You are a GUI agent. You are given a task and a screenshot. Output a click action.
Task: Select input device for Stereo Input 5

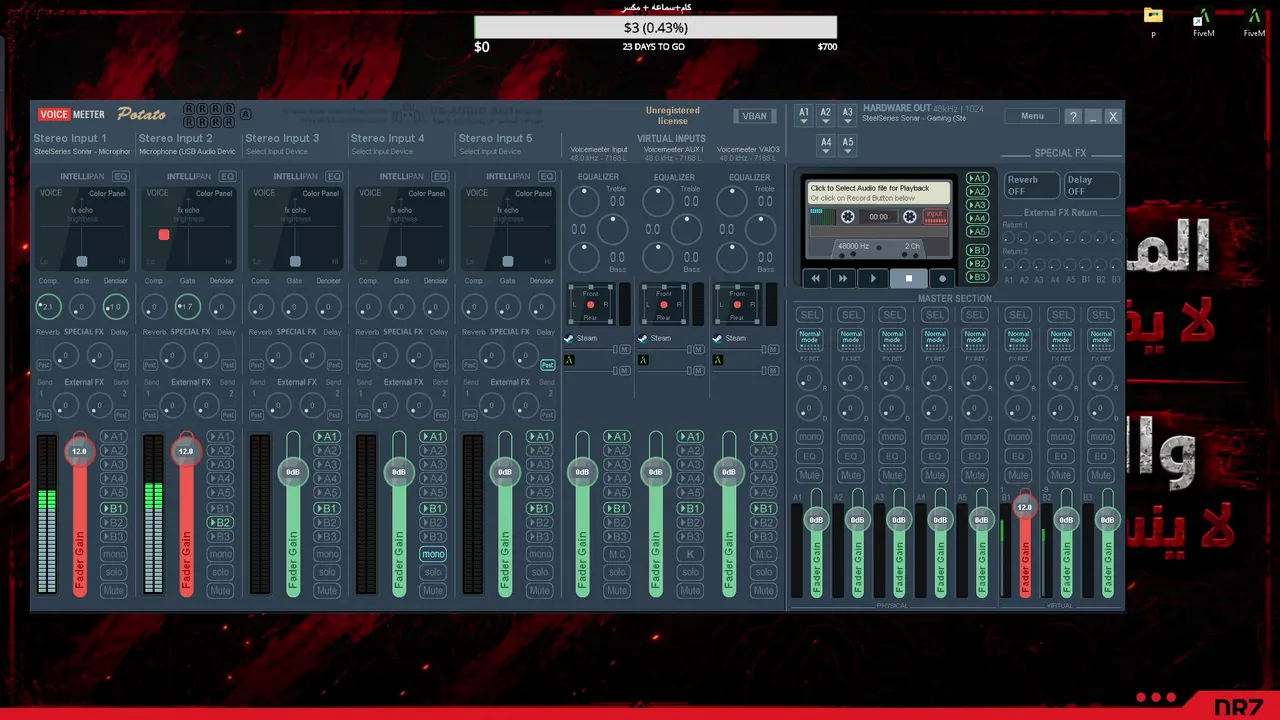pyautogui.click(x=490, y=152)
